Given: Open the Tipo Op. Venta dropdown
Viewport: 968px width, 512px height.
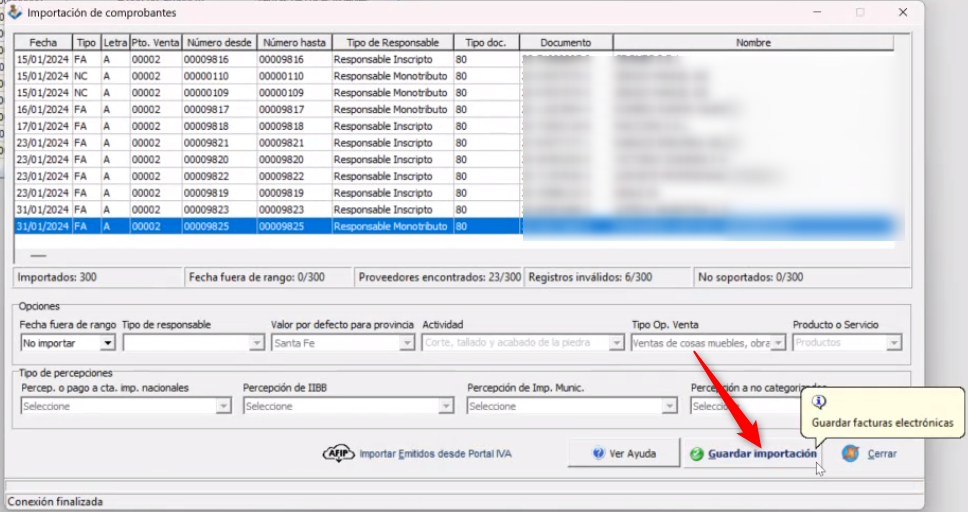Looking at the screenshot, I should [x=777, y=343].
